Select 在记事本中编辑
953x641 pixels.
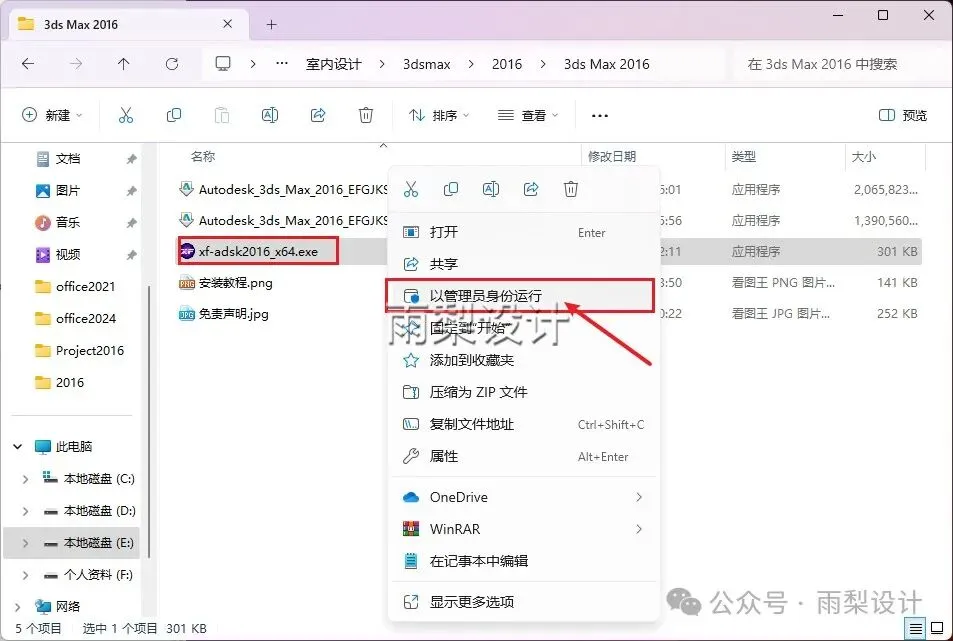point(523,561)
